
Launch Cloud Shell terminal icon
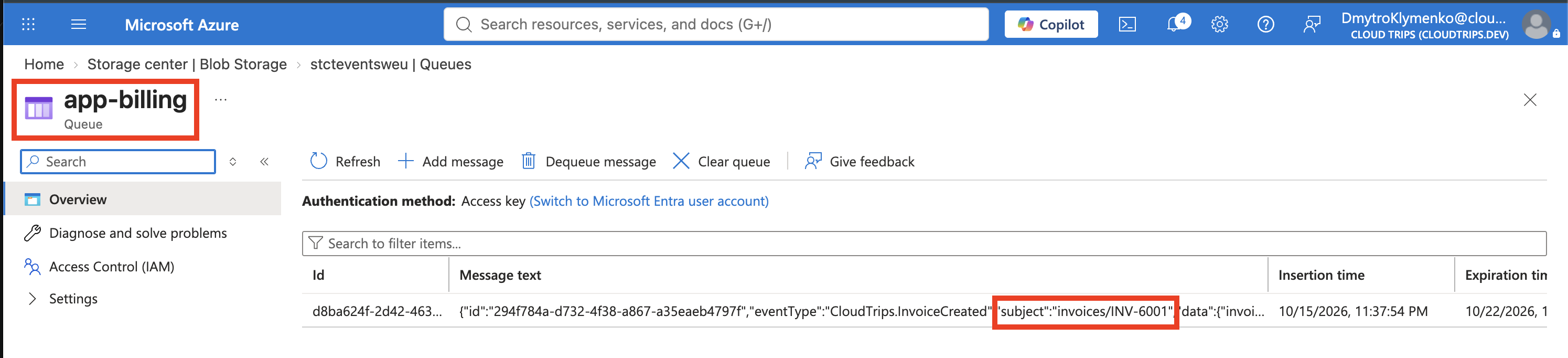coord(1127,24)
